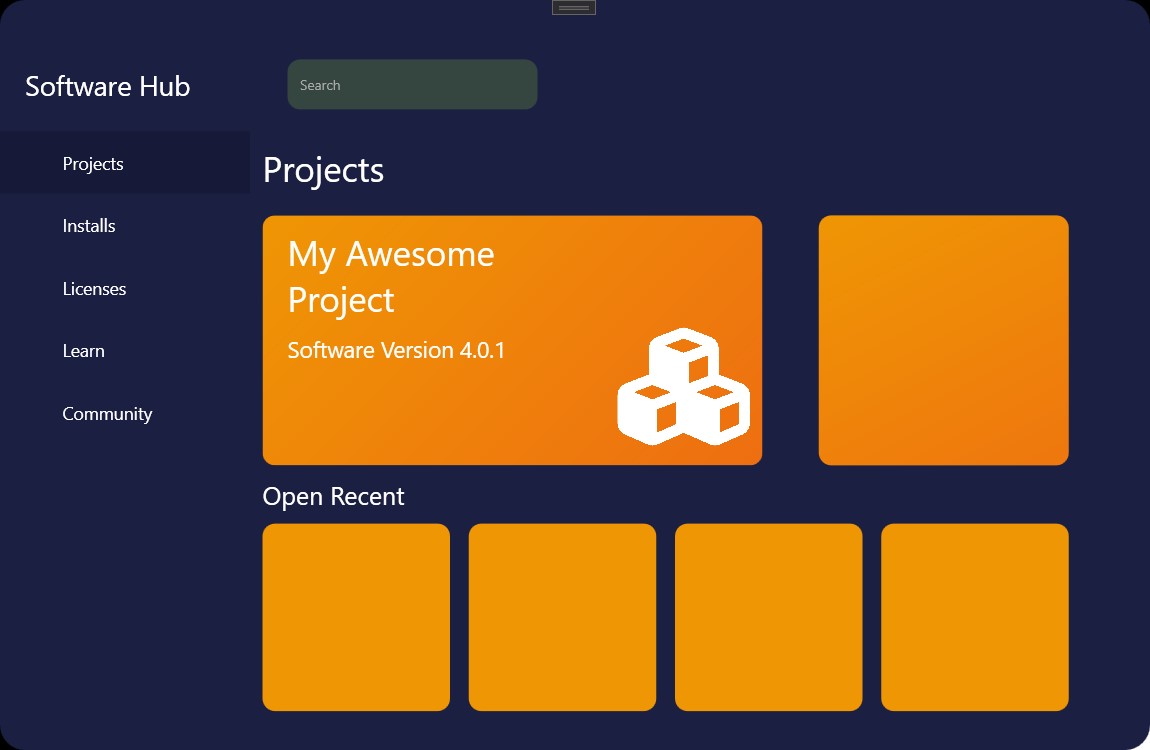1150x750 pixels.
Task: Click the Open Recent section heading
Action: pos(333,496)
